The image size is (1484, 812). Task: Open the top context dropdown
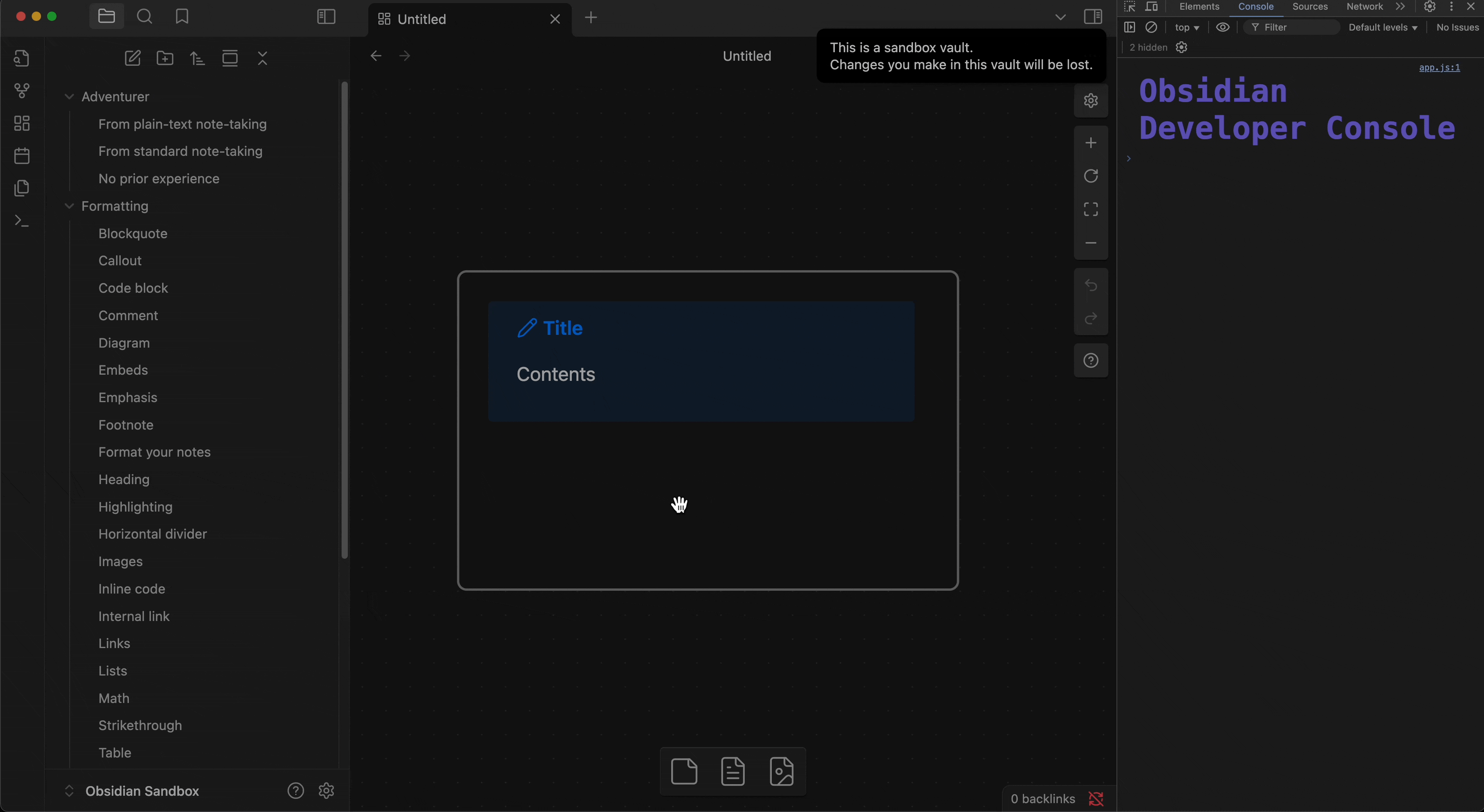click(x=1187, y=27)
